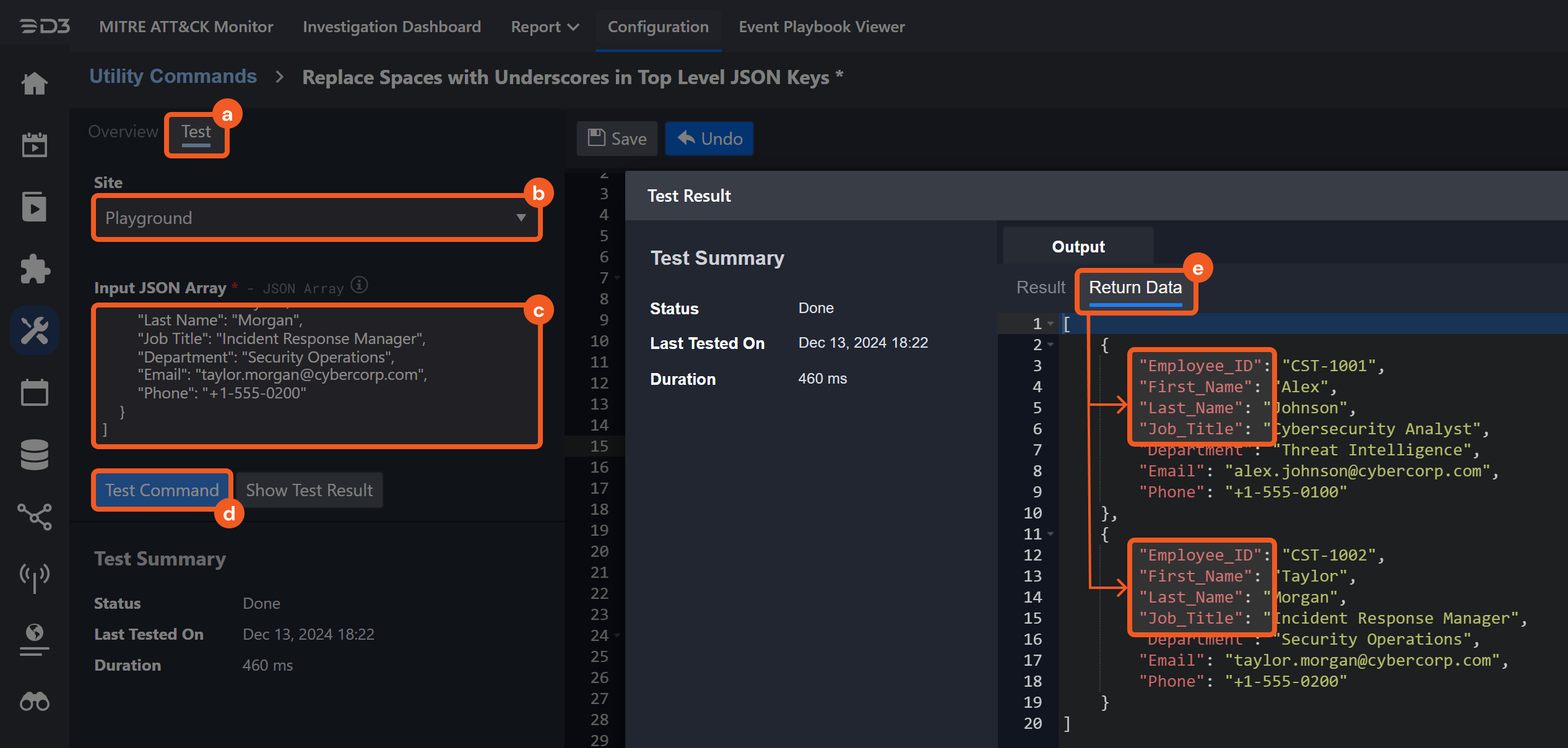This screenshot has width=1568, height=748.
Task: Click the Test Command button
Action: (162, 490)
